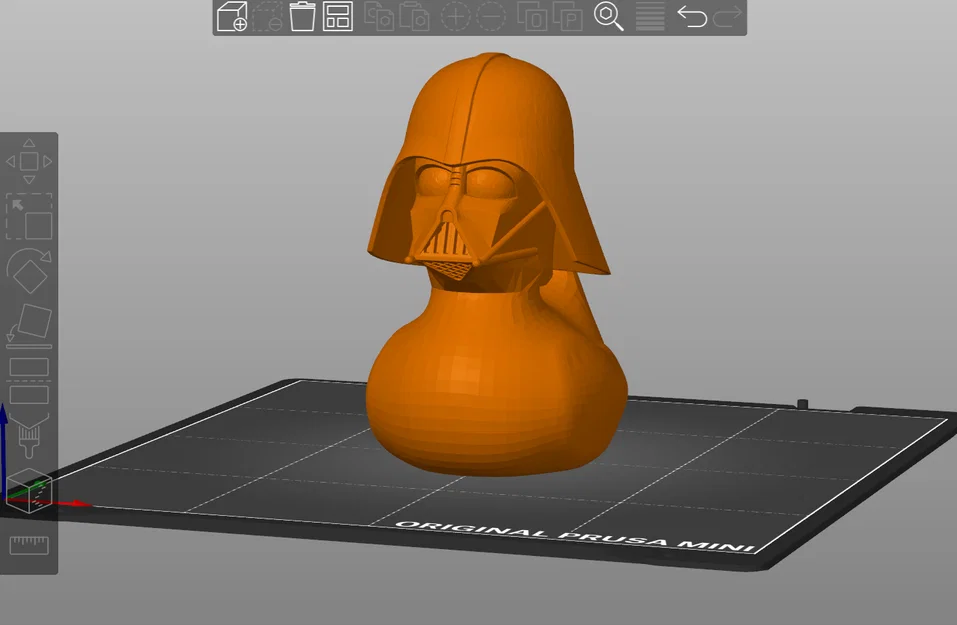Redo the last action
The image size is (957, 625).
[727, 17]
